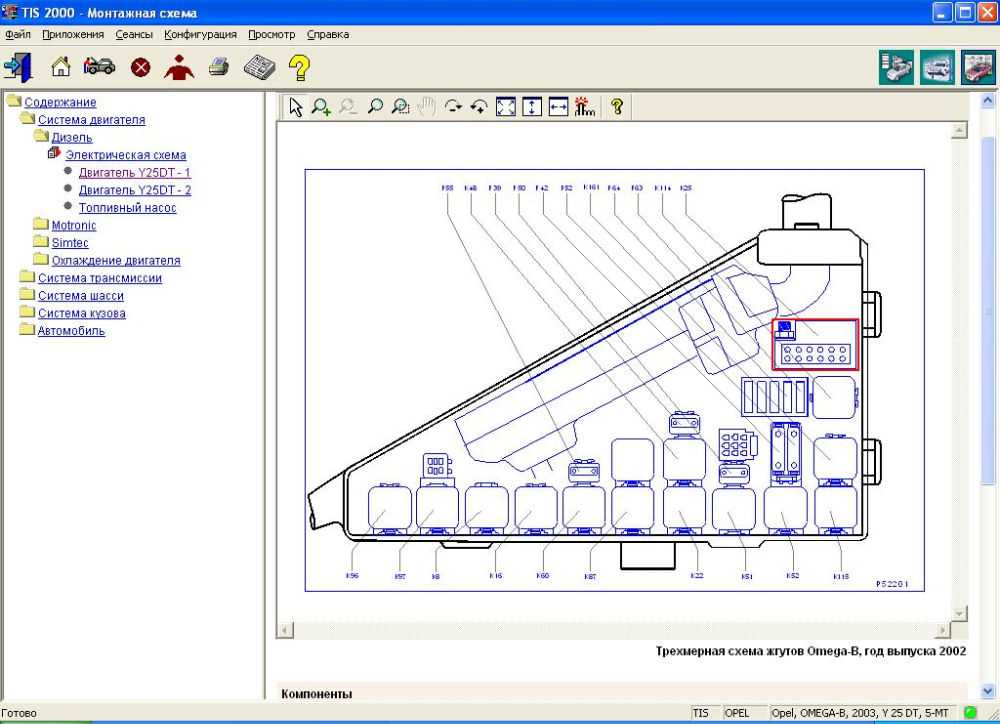The image size is (1000, 724).
Task: Select the zoom in magnifier tool
Action: [x=321, y=107]
